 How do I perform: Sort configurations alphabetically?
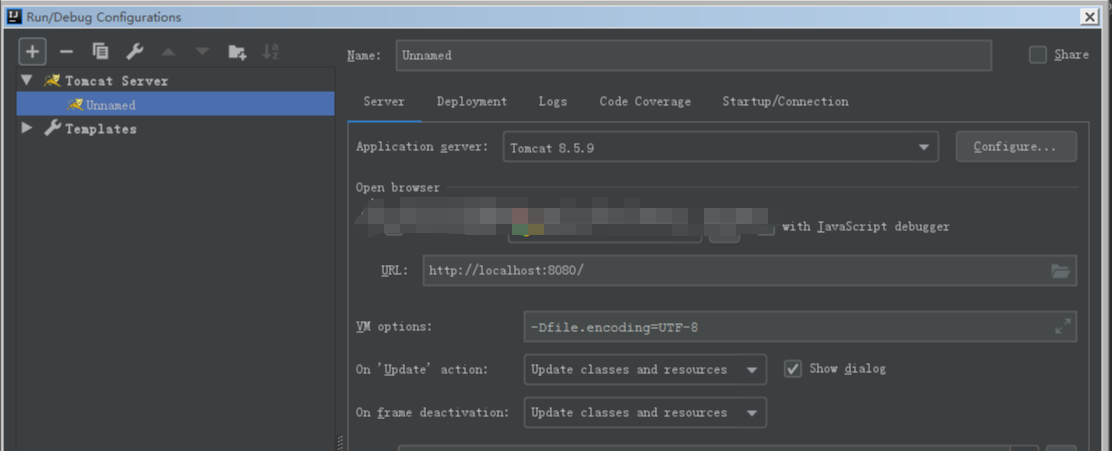[x=271, y=51]
